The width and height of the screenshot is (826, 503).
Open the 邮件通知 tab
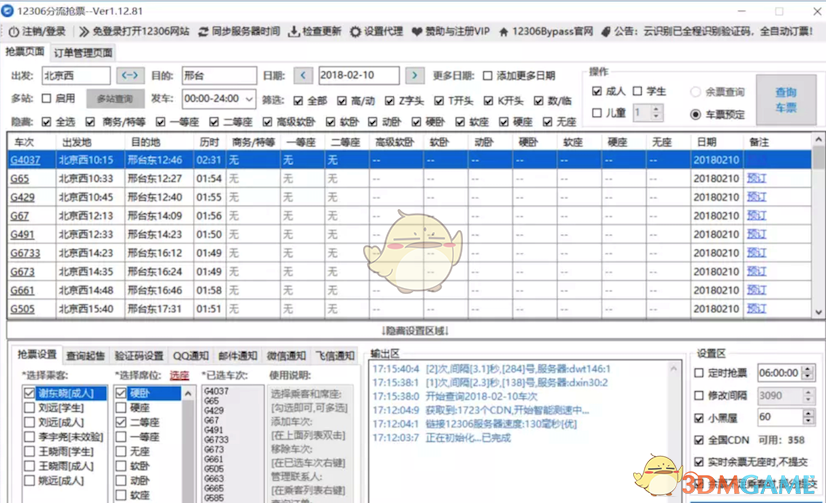[238, 356]
